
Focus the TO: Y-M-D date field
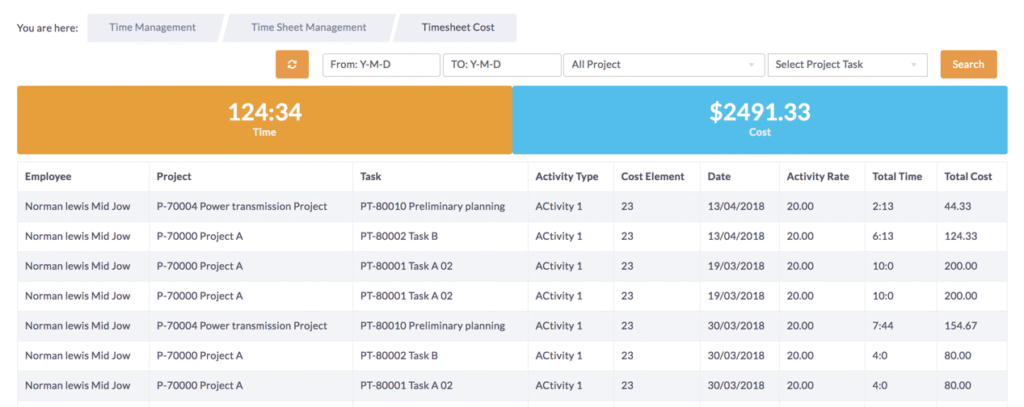502,65
